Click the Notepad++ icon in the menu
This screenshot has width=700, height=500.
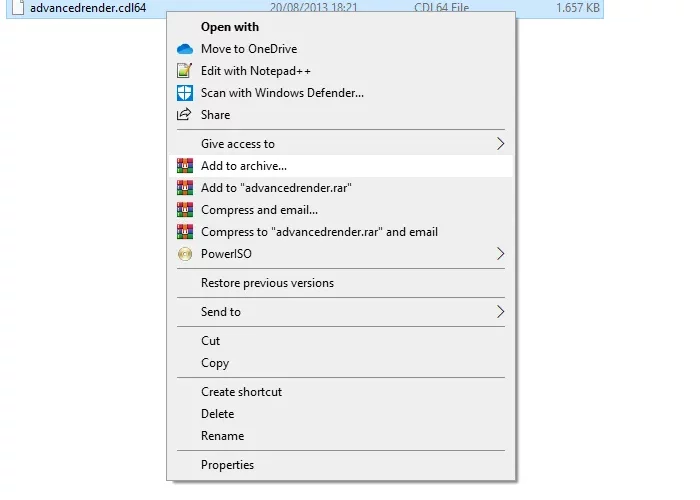coord(184,71)
